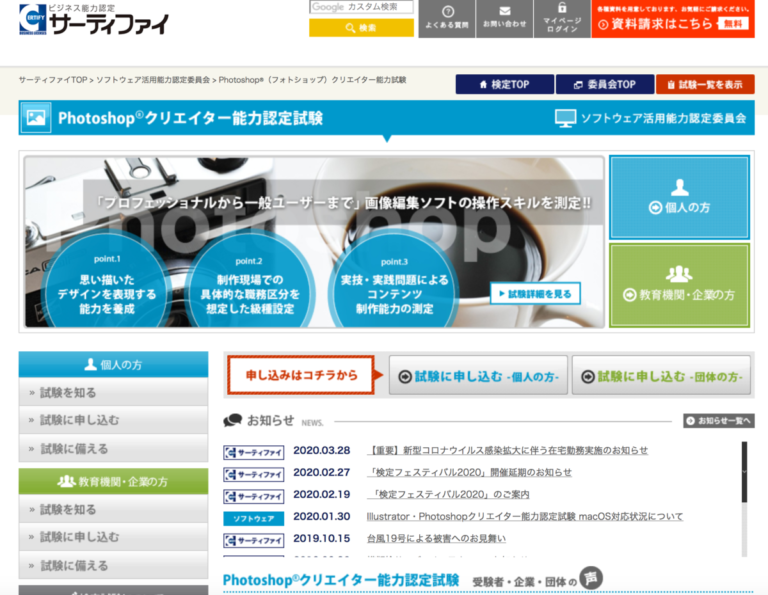Click the Photoshopクリエイター能力認定試験 heading at bottom
This screenshot has width=768, height=595.
(x=341, y=580)
